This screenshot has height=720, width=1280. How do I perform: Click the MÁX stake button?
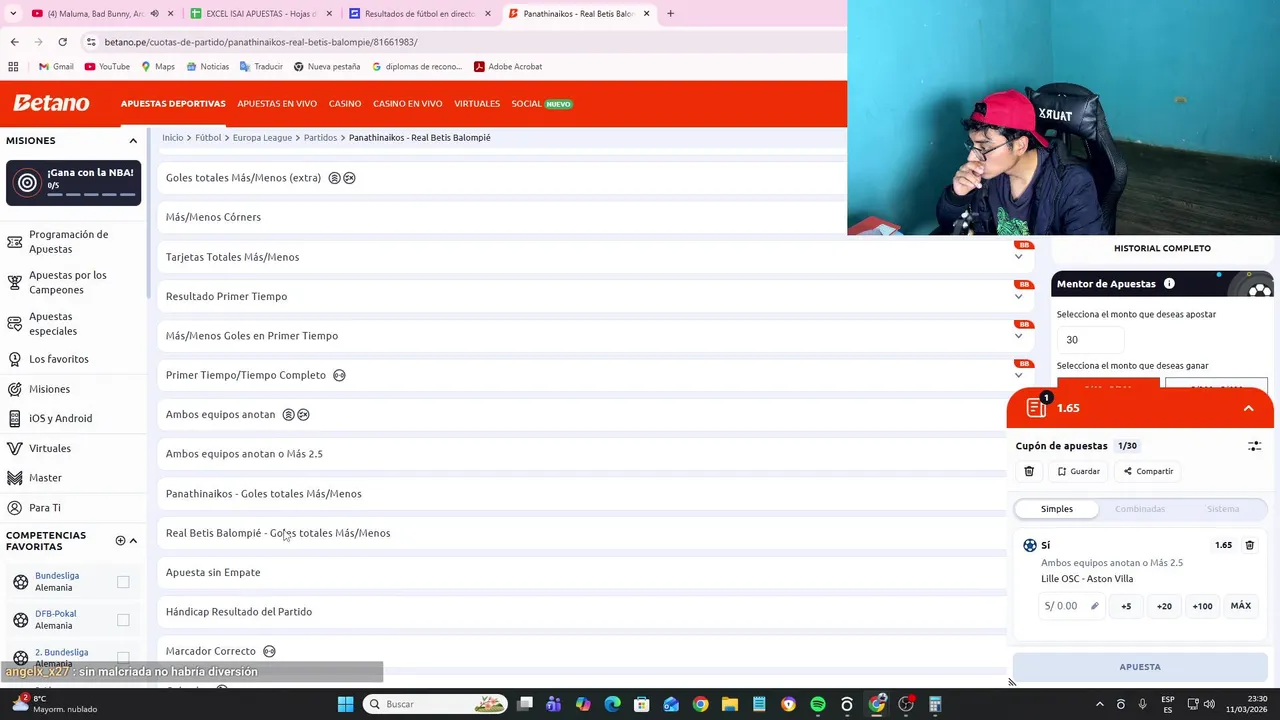(1240, 606)
